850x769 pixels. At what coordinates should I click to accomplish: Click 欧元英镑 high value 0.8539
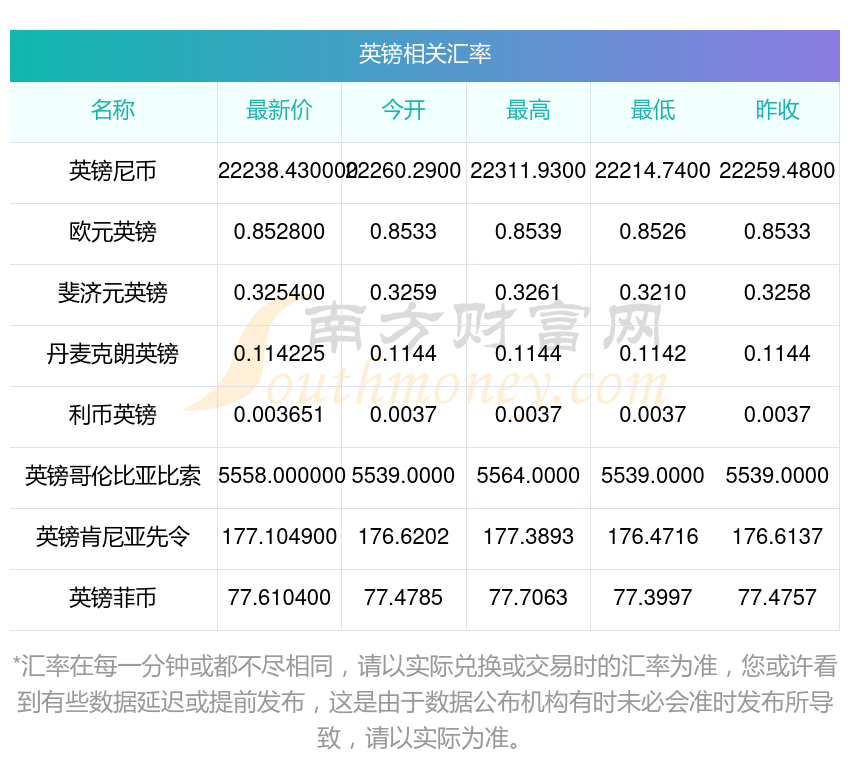[528, 231]
